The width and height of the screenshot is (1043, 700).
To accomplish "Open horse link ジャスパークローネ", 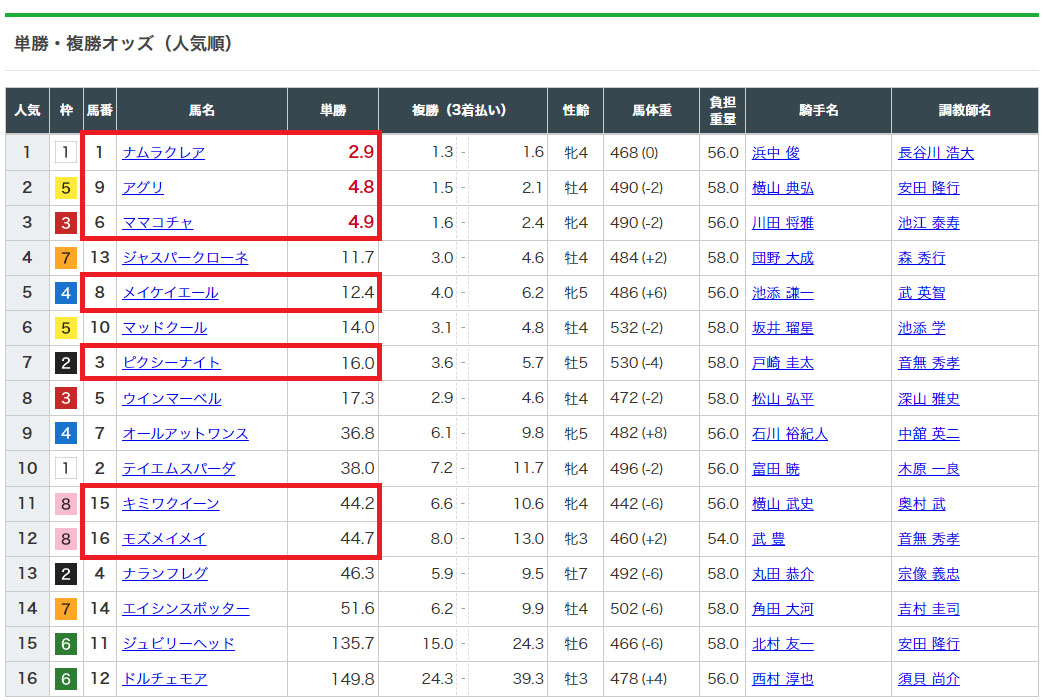I will [x=185, y=258].
